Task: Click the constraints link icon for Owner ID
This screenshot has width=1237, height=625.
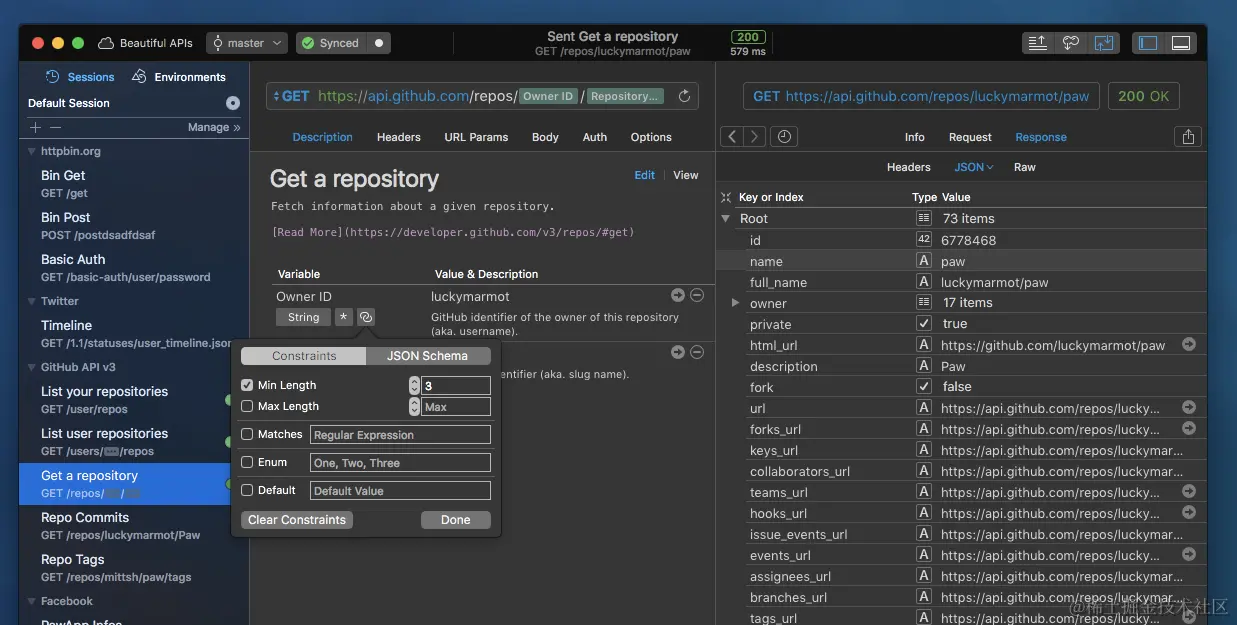Action: point(366,317)
